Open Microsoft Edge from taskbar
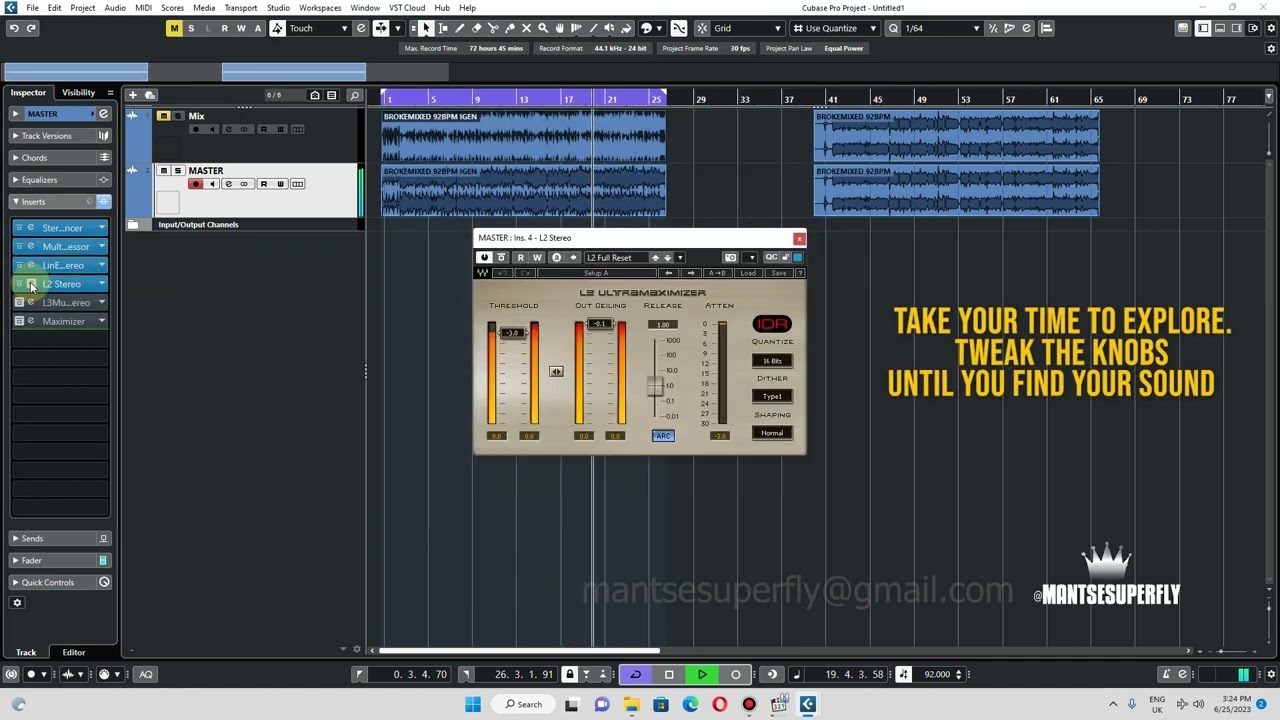 (x=690, y=704)
